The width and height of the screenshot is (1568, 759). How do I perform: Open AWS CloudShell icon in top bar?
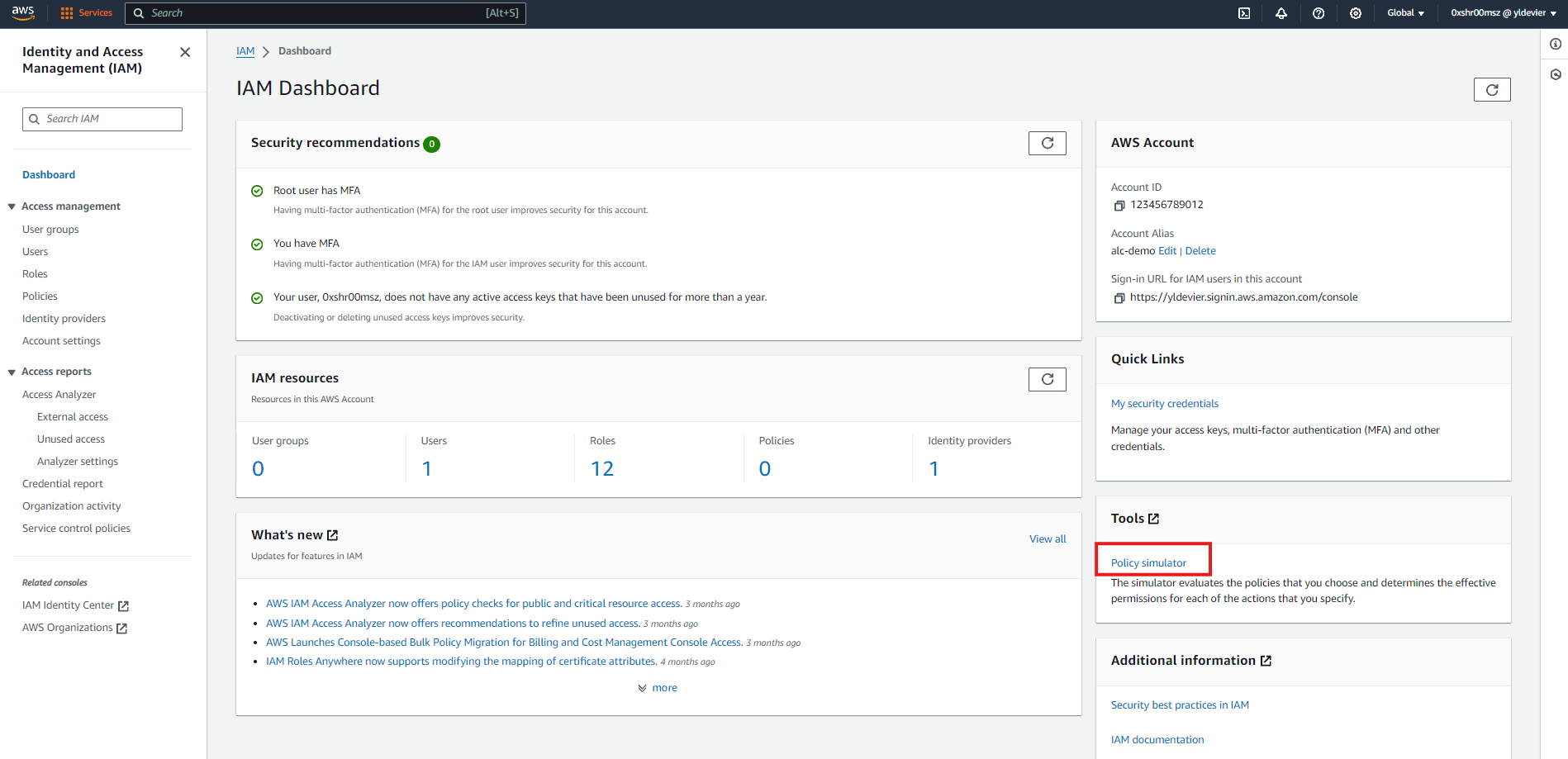click(1243, 13)
